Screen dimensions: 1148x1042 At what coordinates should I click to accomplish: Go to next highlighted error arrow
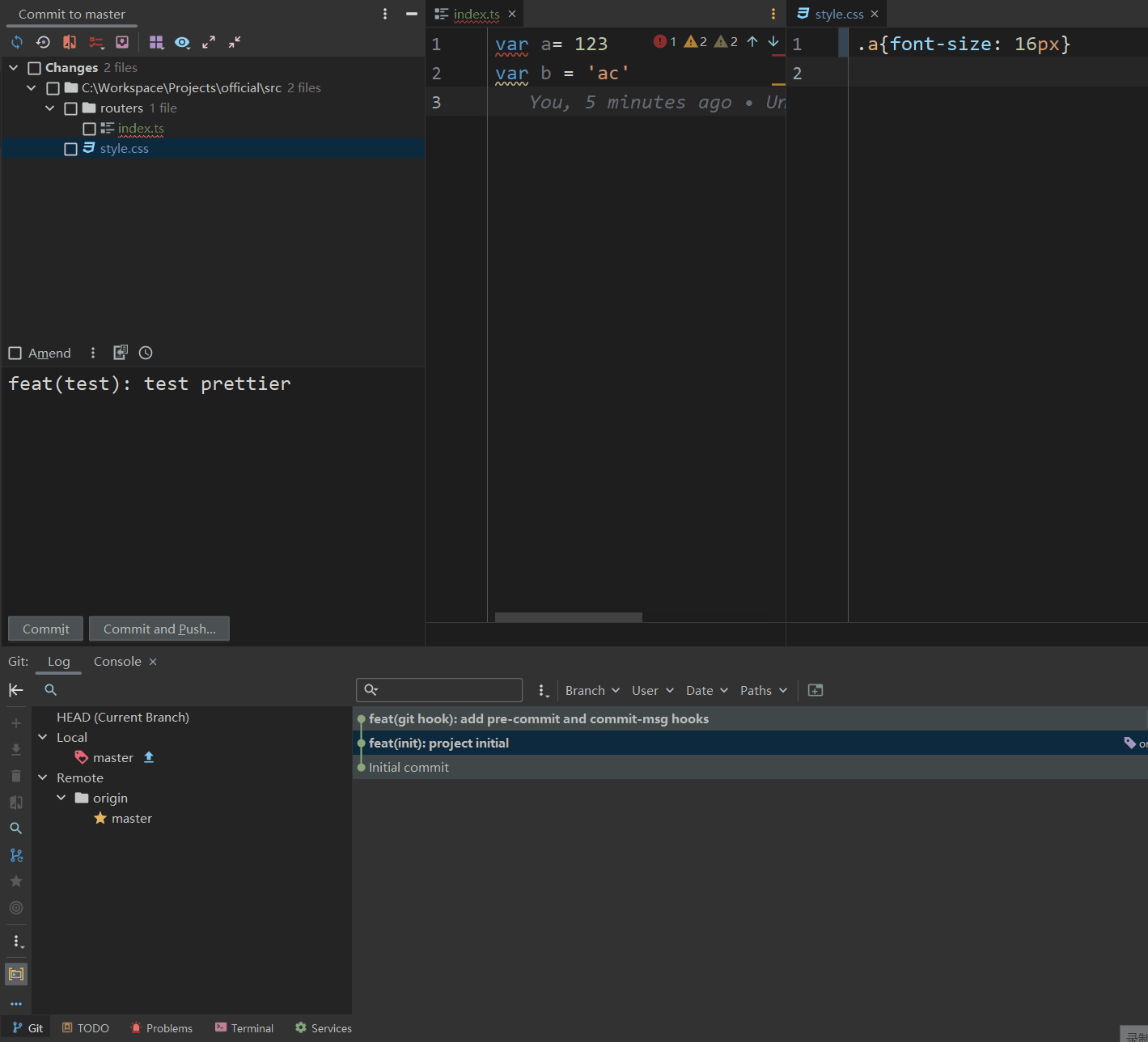pyautogui.click(x=773, y=41)
